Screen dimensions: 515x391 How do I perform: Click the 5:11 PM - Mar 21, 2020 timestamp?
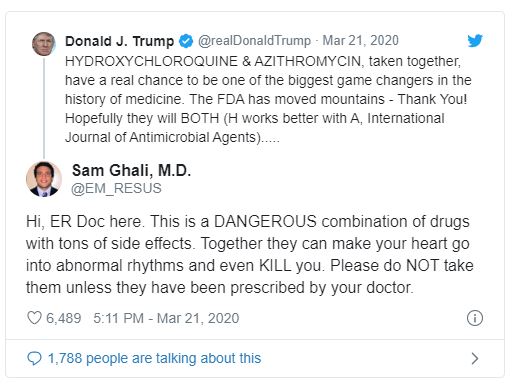coord(166,318)
